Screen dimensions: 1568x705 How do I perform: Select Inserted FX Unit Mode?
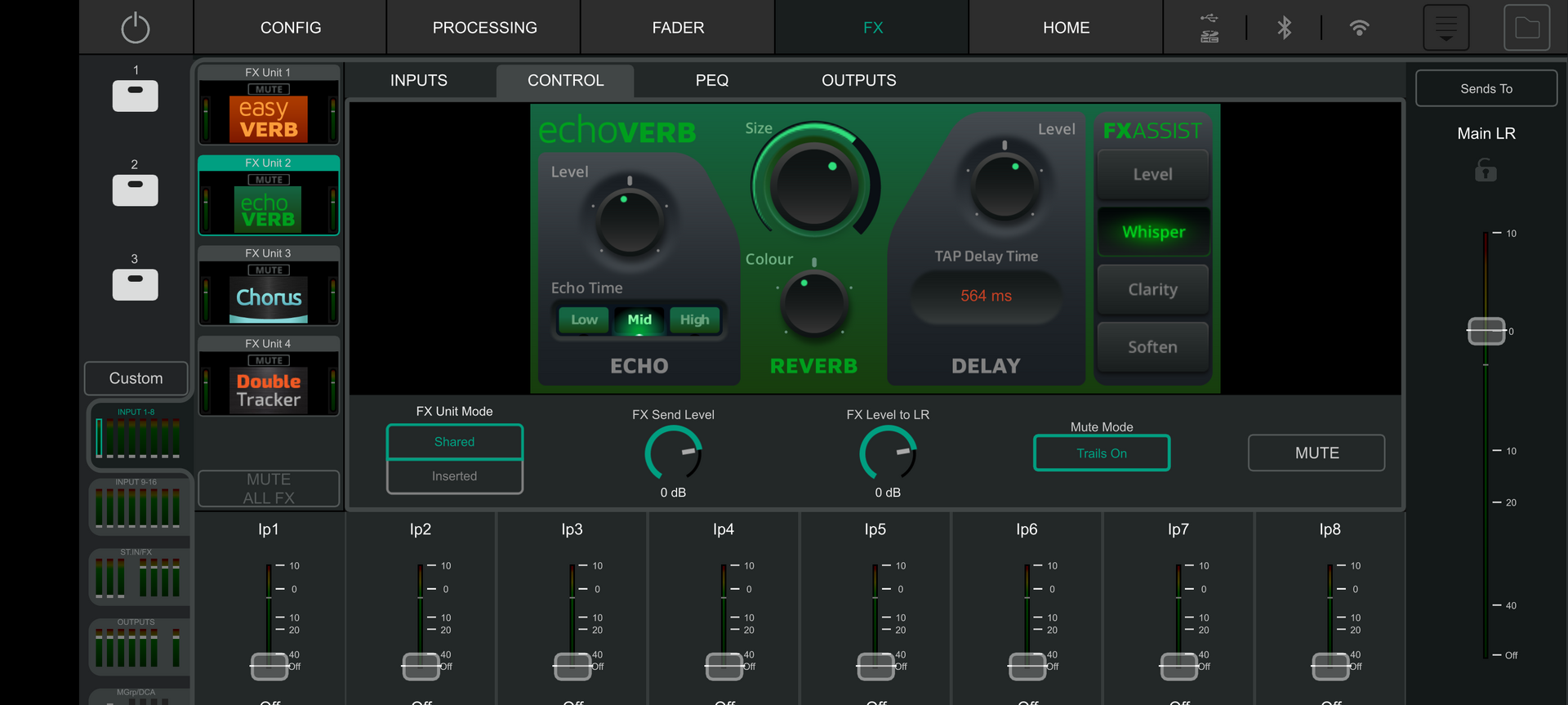pos(454,476)
